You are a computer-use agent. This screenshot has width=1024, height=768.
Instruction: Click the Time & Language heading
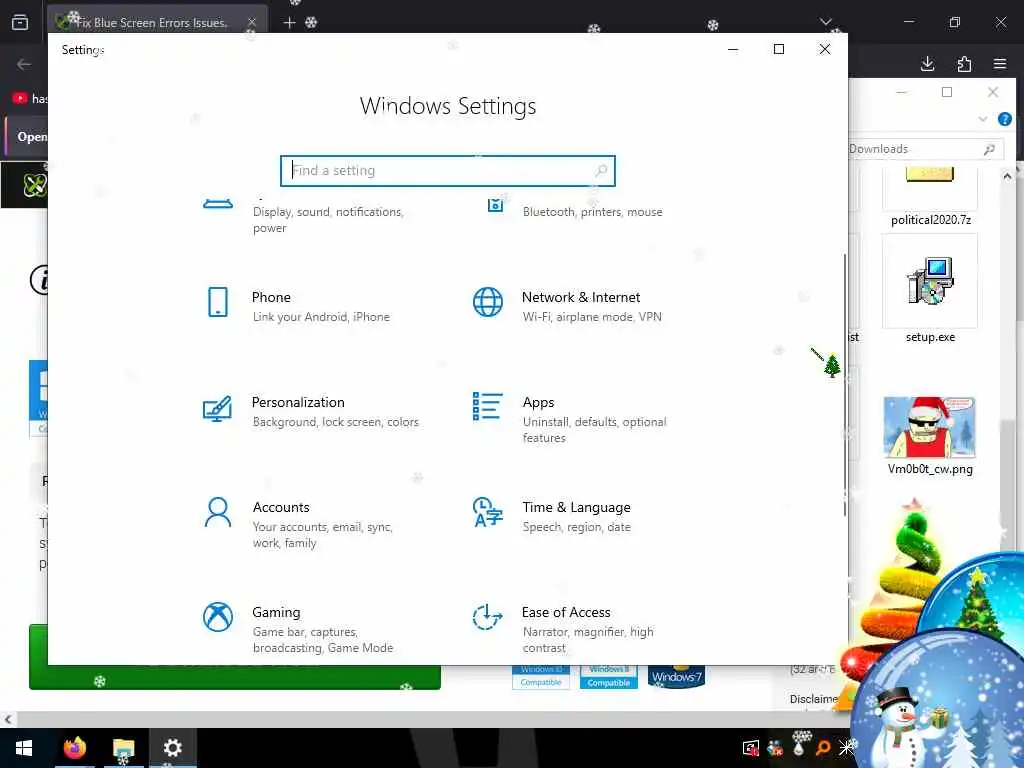576,507
